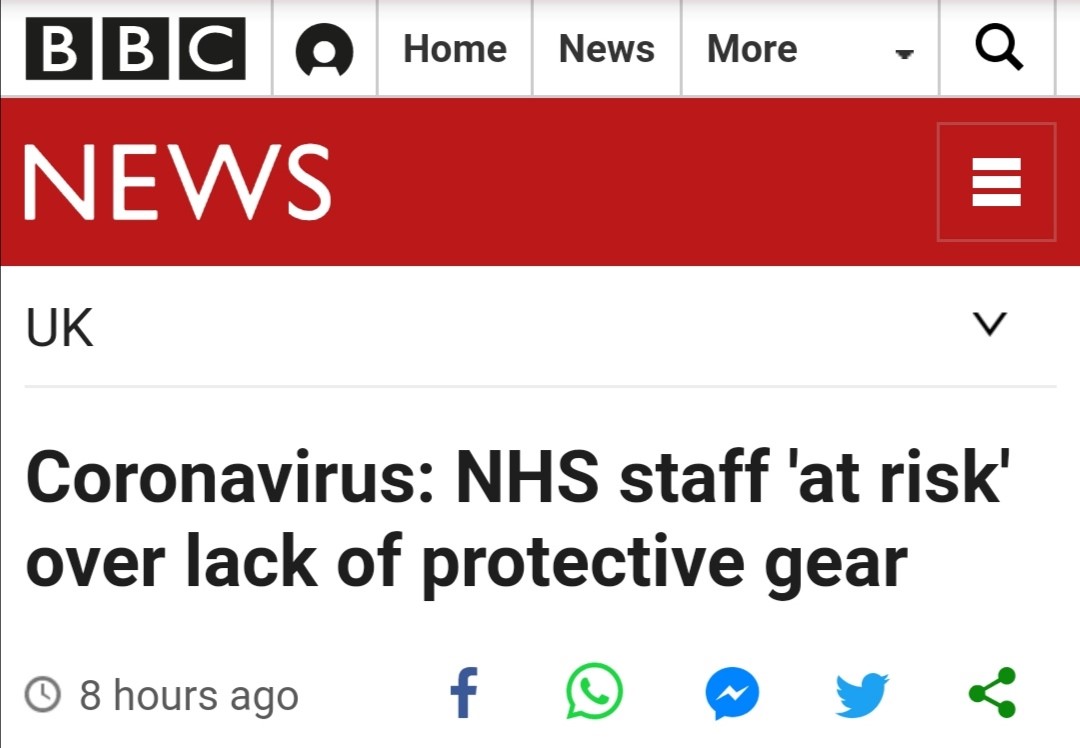This screenshot has width=1080, height=748.
Task: Expand the More dropdown arrow
Action: click(x=904, y=54)
